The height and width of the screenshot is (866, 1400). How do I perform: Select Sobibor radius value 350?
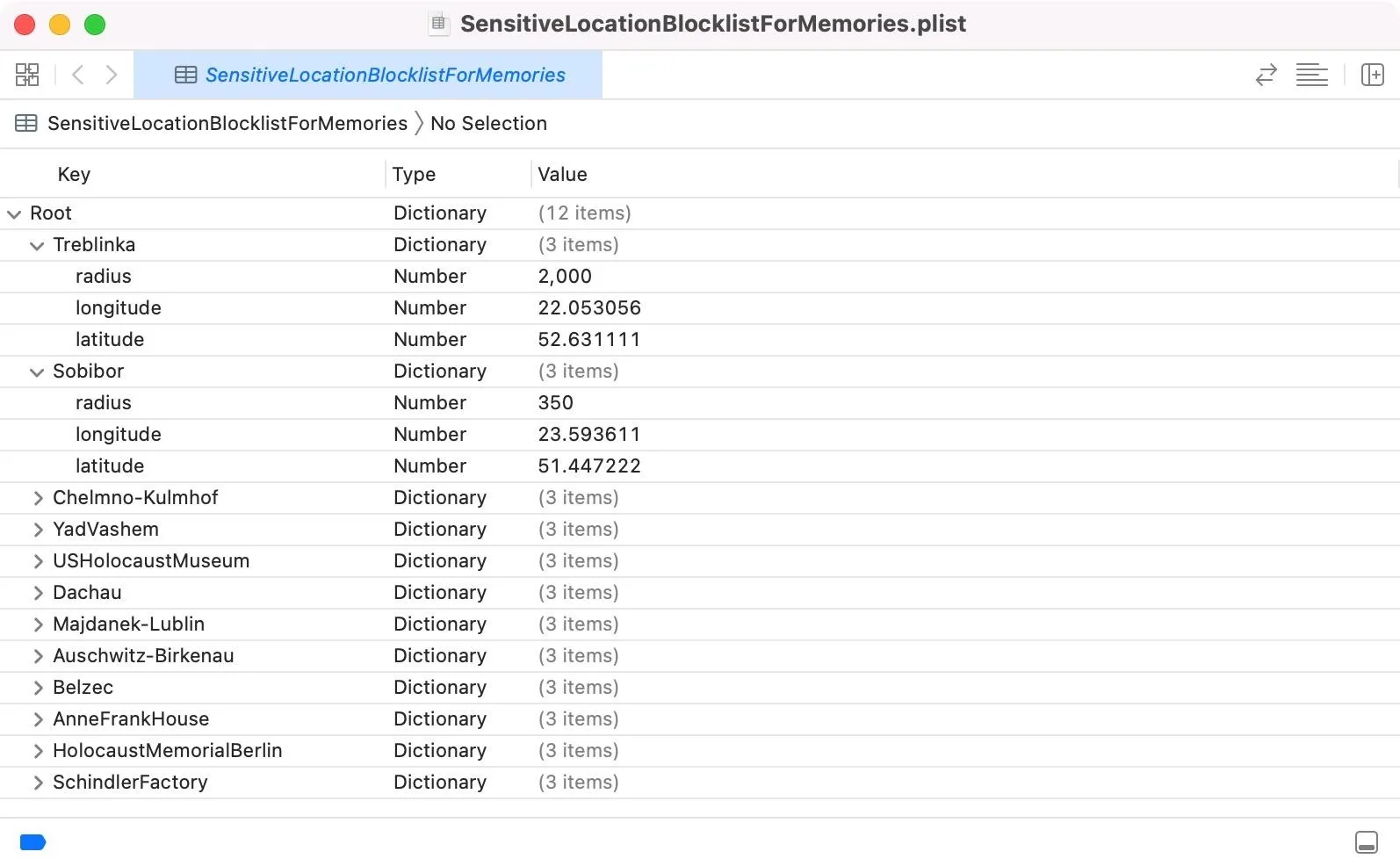click(555, 402)
